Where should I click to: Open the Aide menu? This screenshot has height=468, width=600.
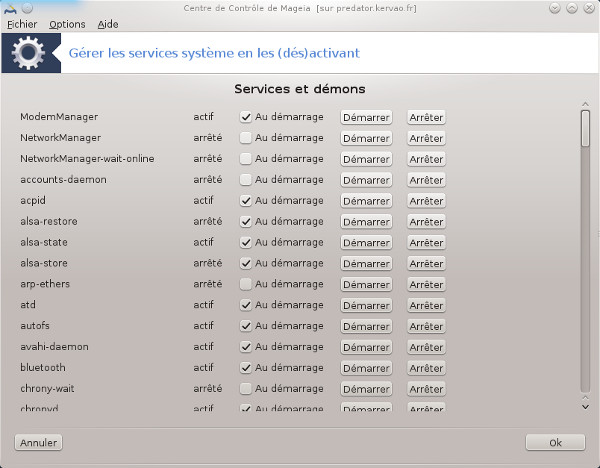(x=107, y=24)
